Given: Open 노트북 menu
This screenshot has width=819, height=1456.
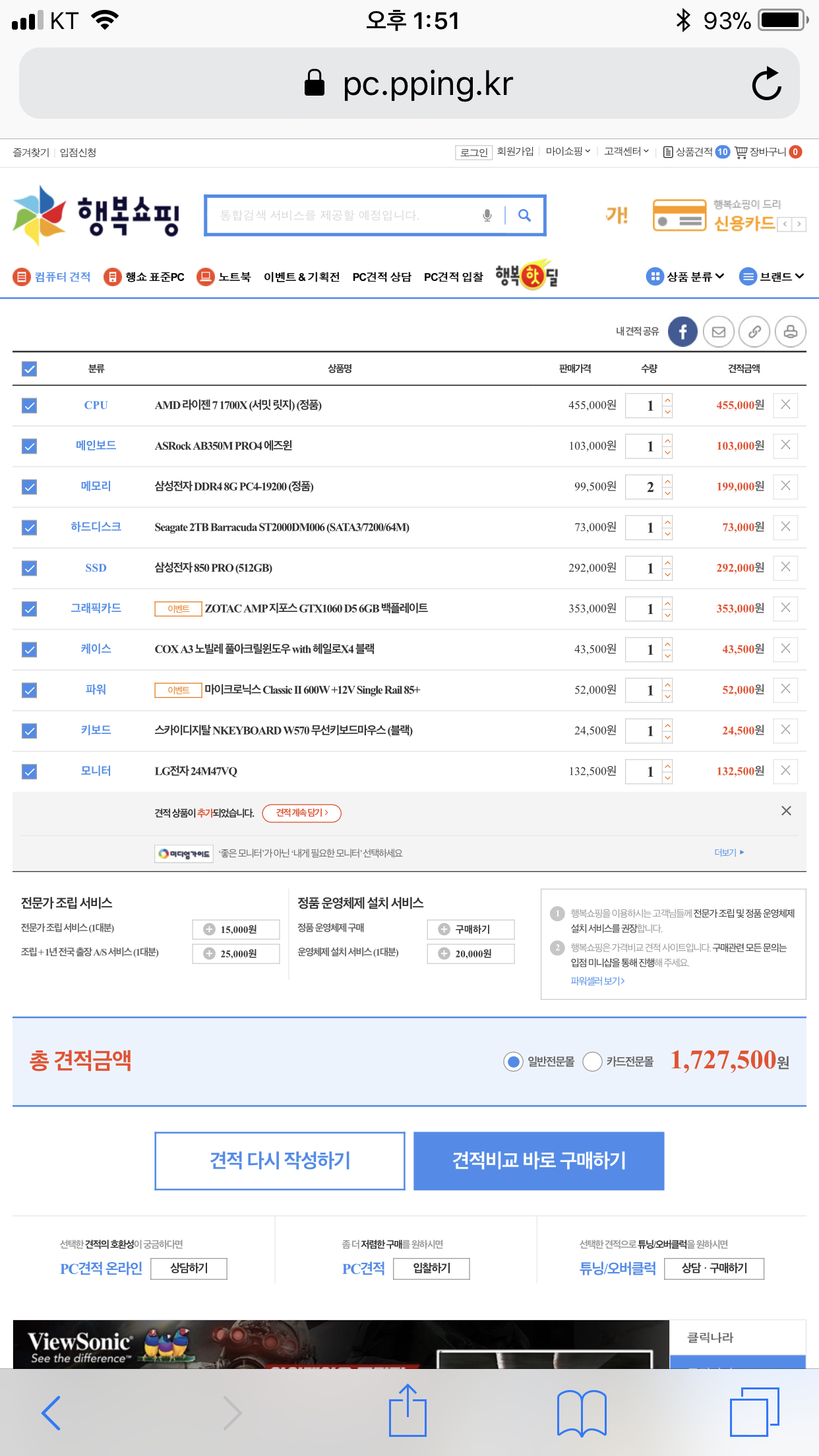Looking at the screenshot, I should point(224,277).
